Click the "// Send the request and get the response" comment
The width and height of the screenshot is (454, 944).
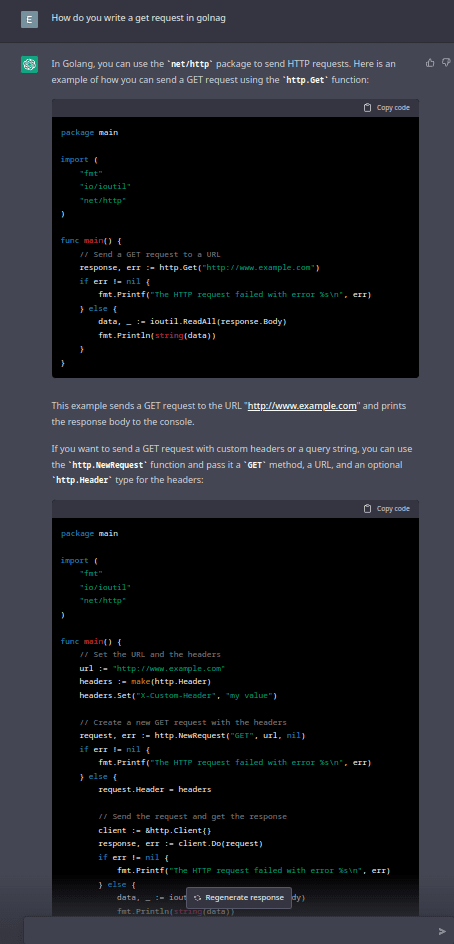193,817
